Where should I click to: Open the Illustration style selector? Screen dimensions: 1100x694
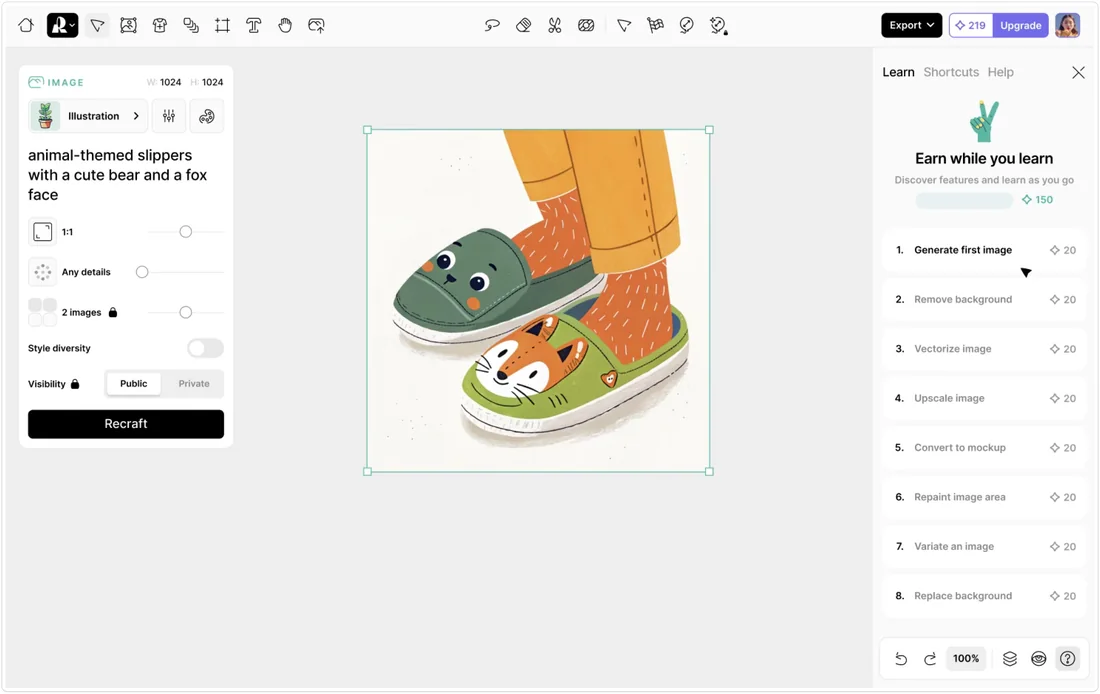pos(88,116)
